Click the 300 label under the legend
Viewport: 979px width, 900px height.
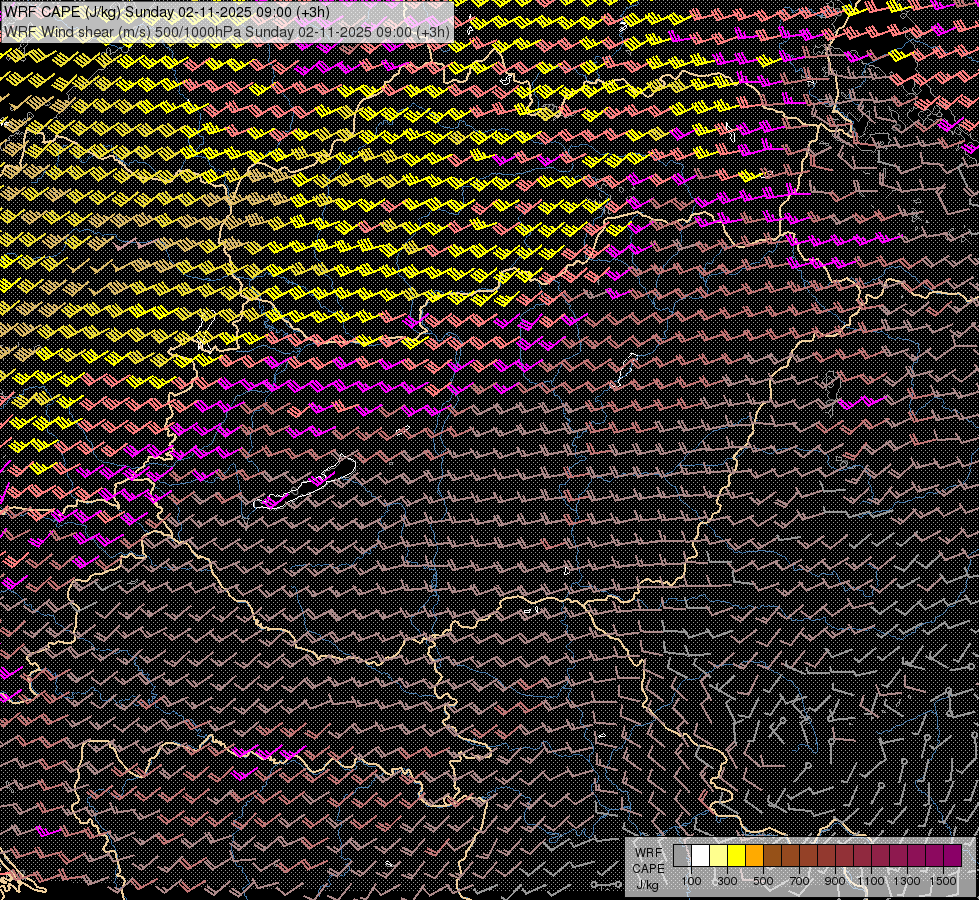pyautogui.click(x=727, y=881)
